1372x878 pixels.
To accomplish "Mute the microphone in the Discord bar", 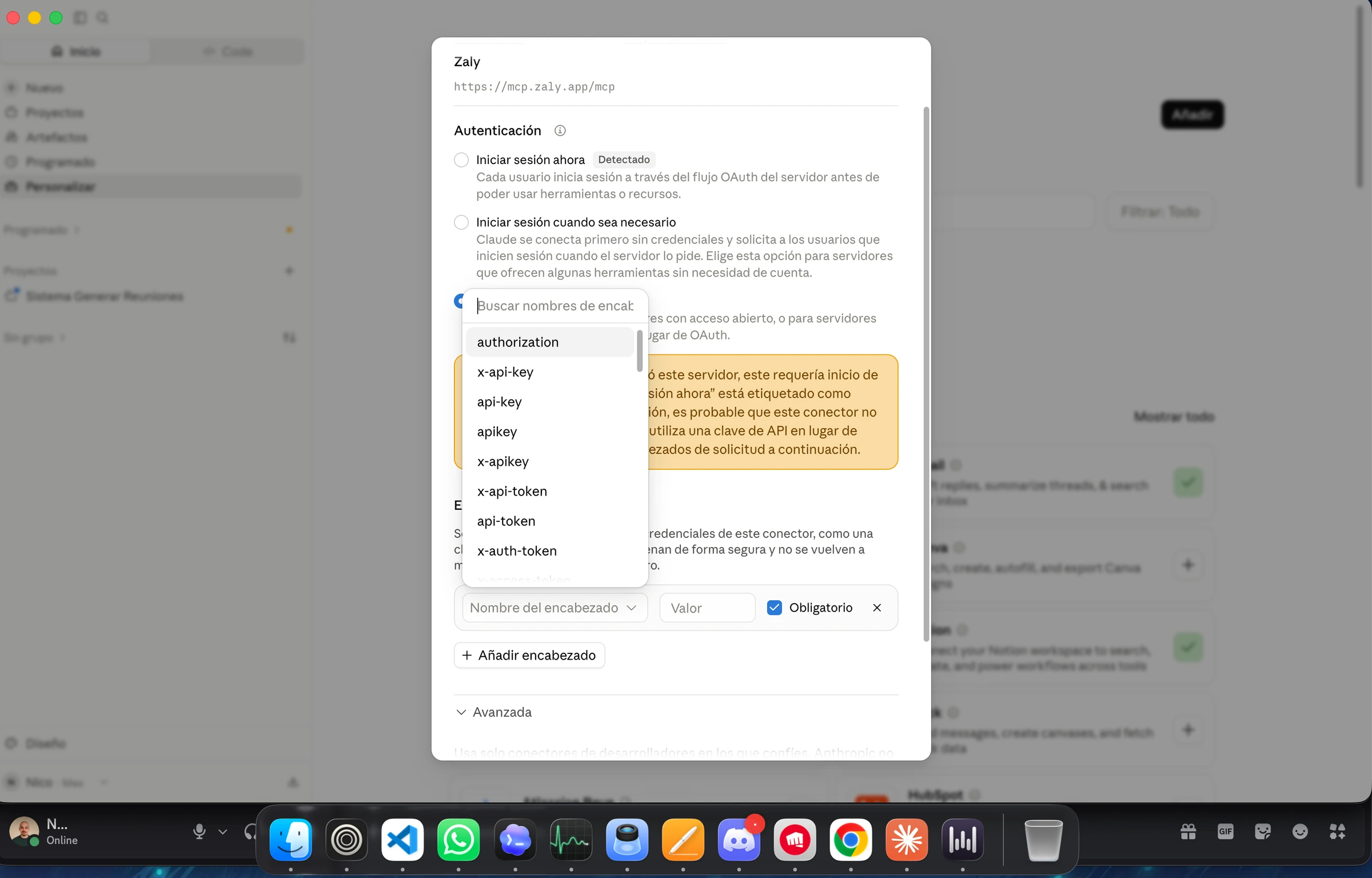I will coord(199,832).
